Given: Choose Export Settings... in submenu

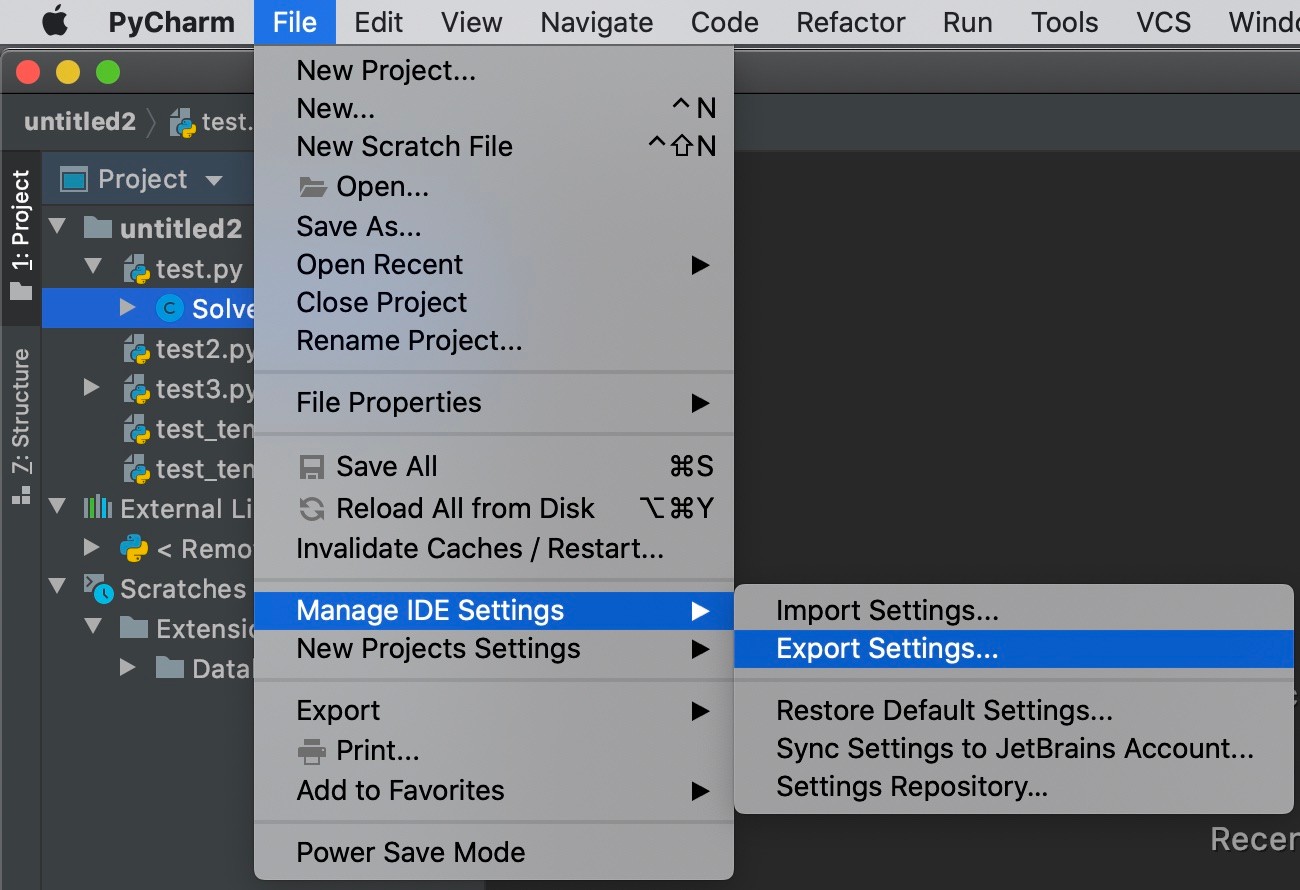Looking at the screenshot, I should (x=1014, y=648).
